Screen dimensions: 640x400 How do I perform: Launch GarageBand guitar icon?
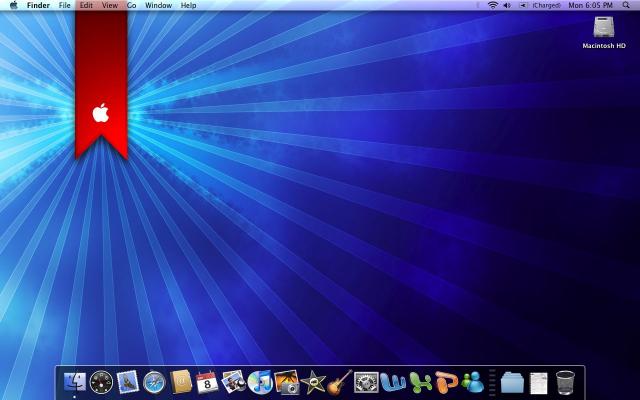click(x=339, y=382)
